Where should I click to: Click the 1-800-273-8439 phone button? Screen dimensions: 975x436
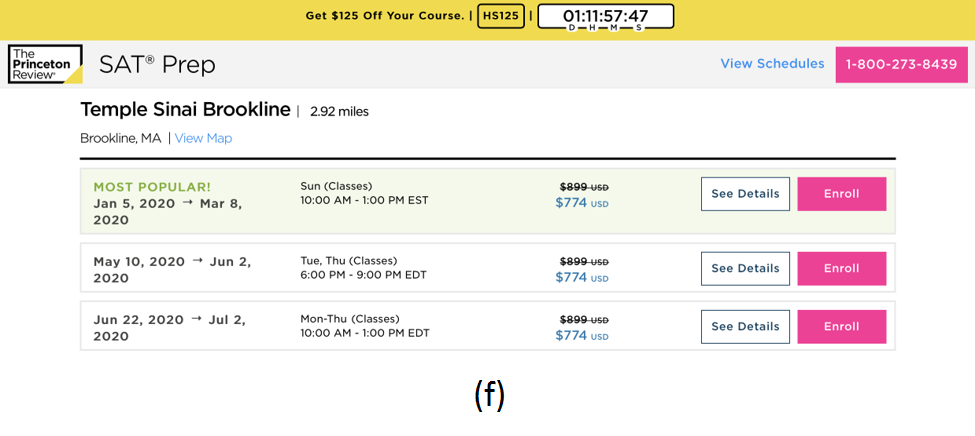(x=901, y=64)
